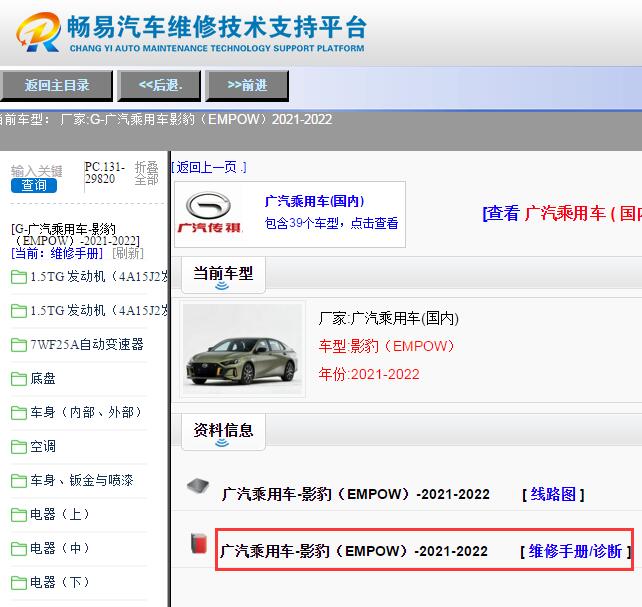The image size is (642, 607).
Task: Click the gray wiring diagram book icon
Action: pos(198,486)
